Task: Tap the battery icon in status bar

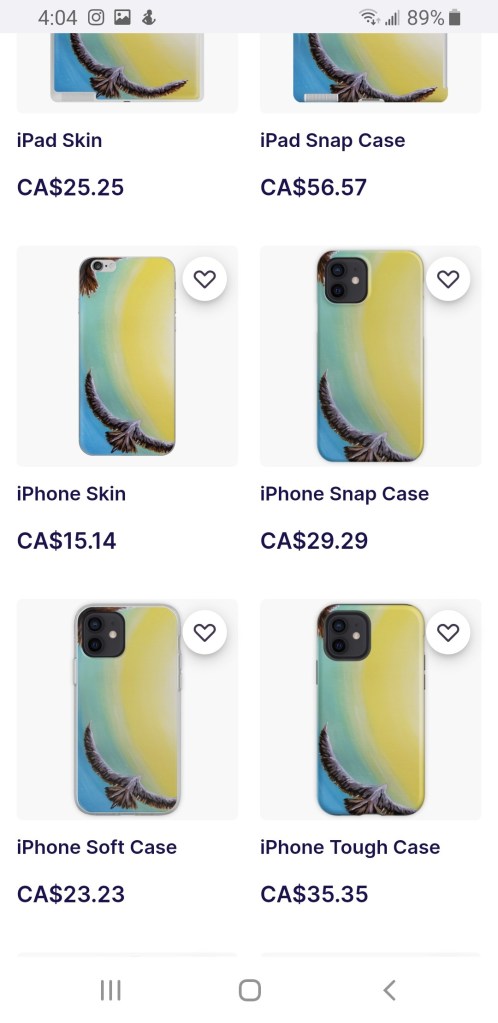Action: [x=455, y=18]
